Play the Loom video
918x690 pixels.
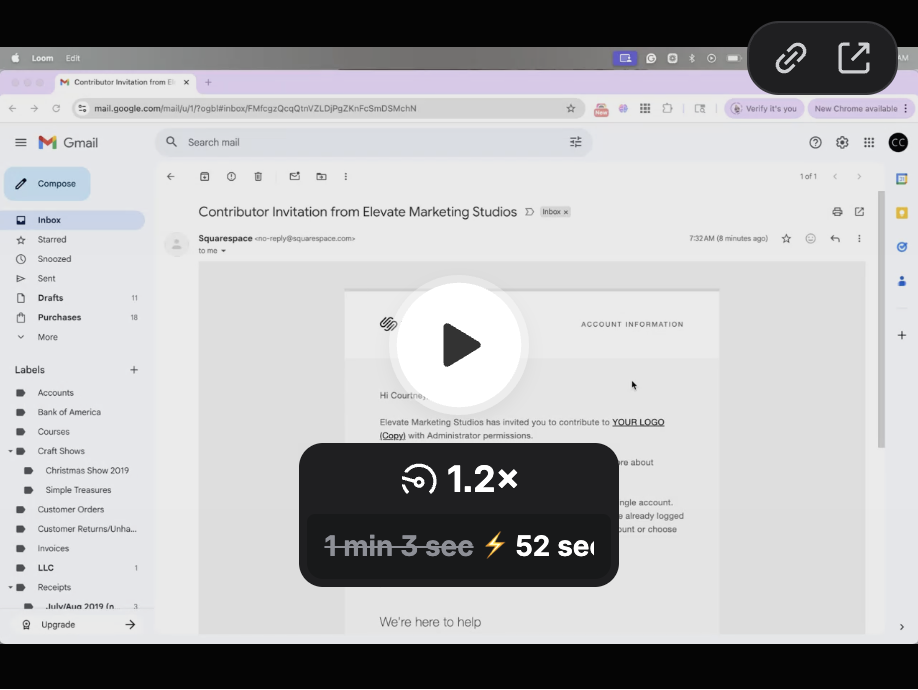[x=459, y=345]
